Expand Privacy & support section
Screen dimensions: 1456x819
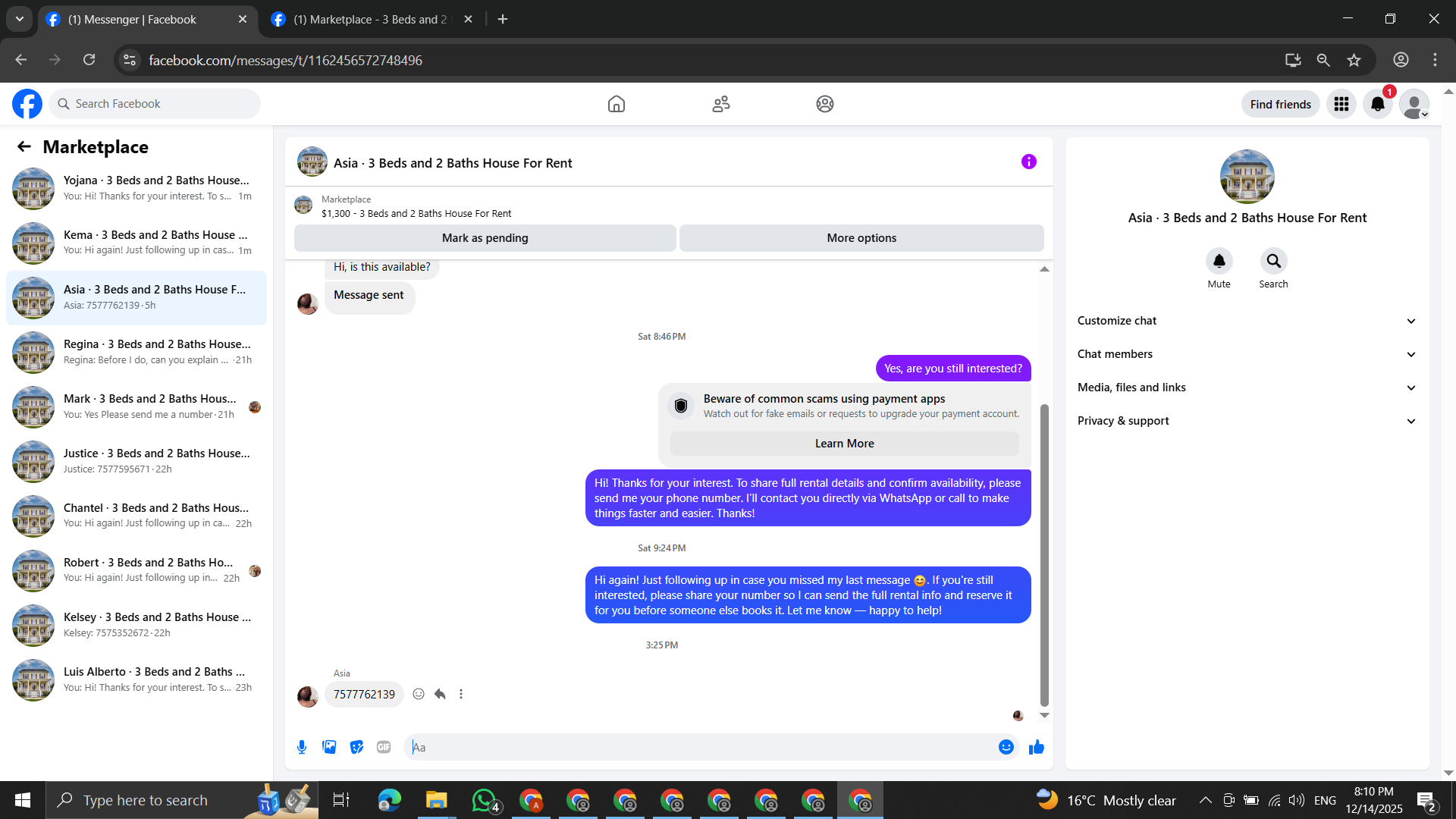(1247, 421)
